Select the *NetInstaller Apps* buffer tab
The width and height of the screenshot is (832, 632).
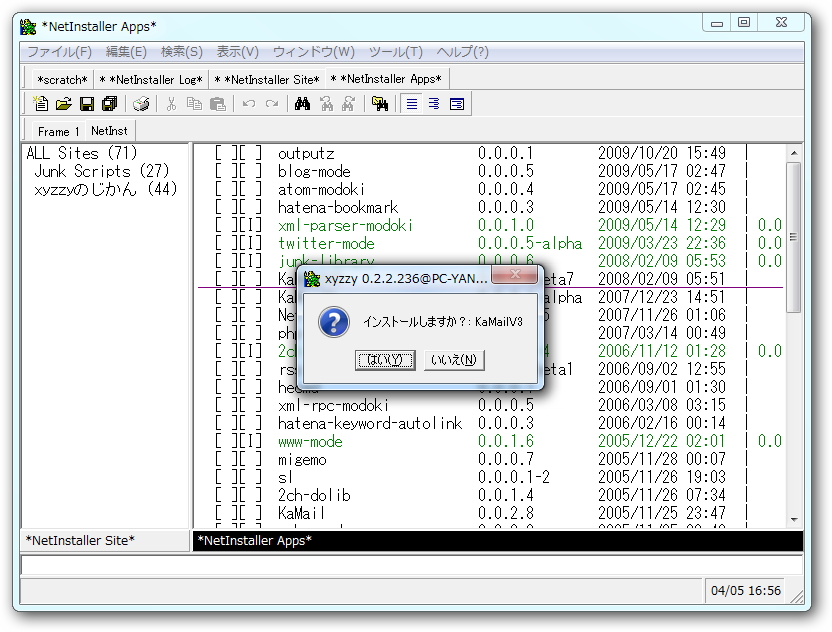[386, 79]
